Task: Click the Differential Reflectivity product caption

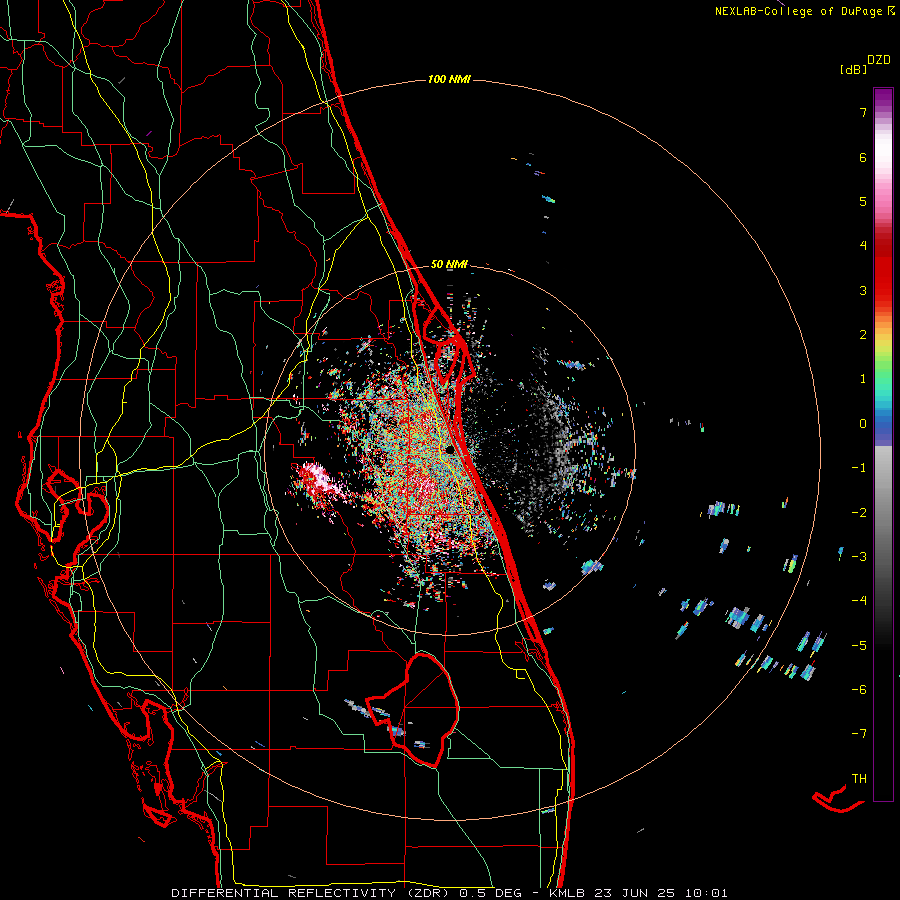Action: click(x=449, y=893)
